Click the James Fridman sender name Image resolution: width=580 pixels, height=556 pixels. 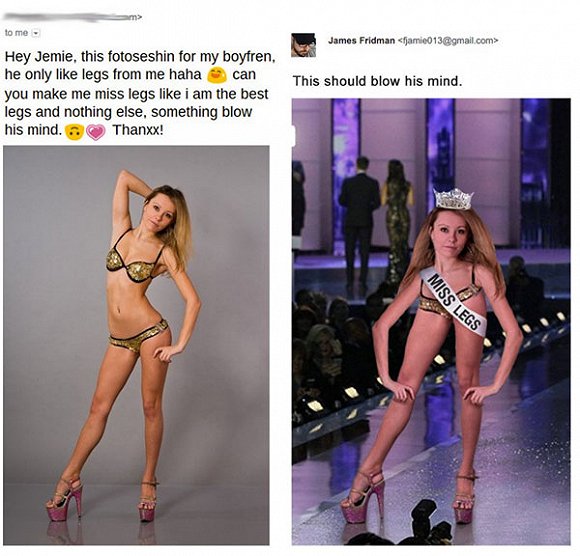pos(361,41)
